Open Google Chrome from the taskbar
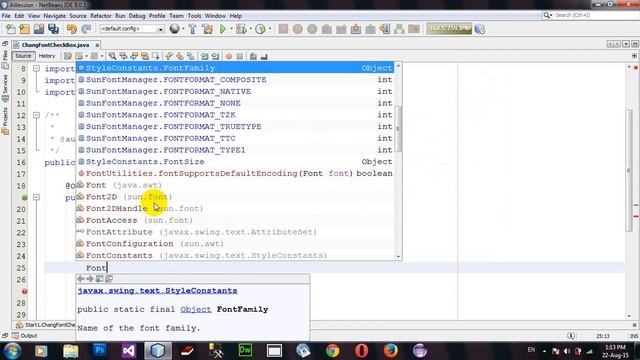640x360 pixels. 333,350
